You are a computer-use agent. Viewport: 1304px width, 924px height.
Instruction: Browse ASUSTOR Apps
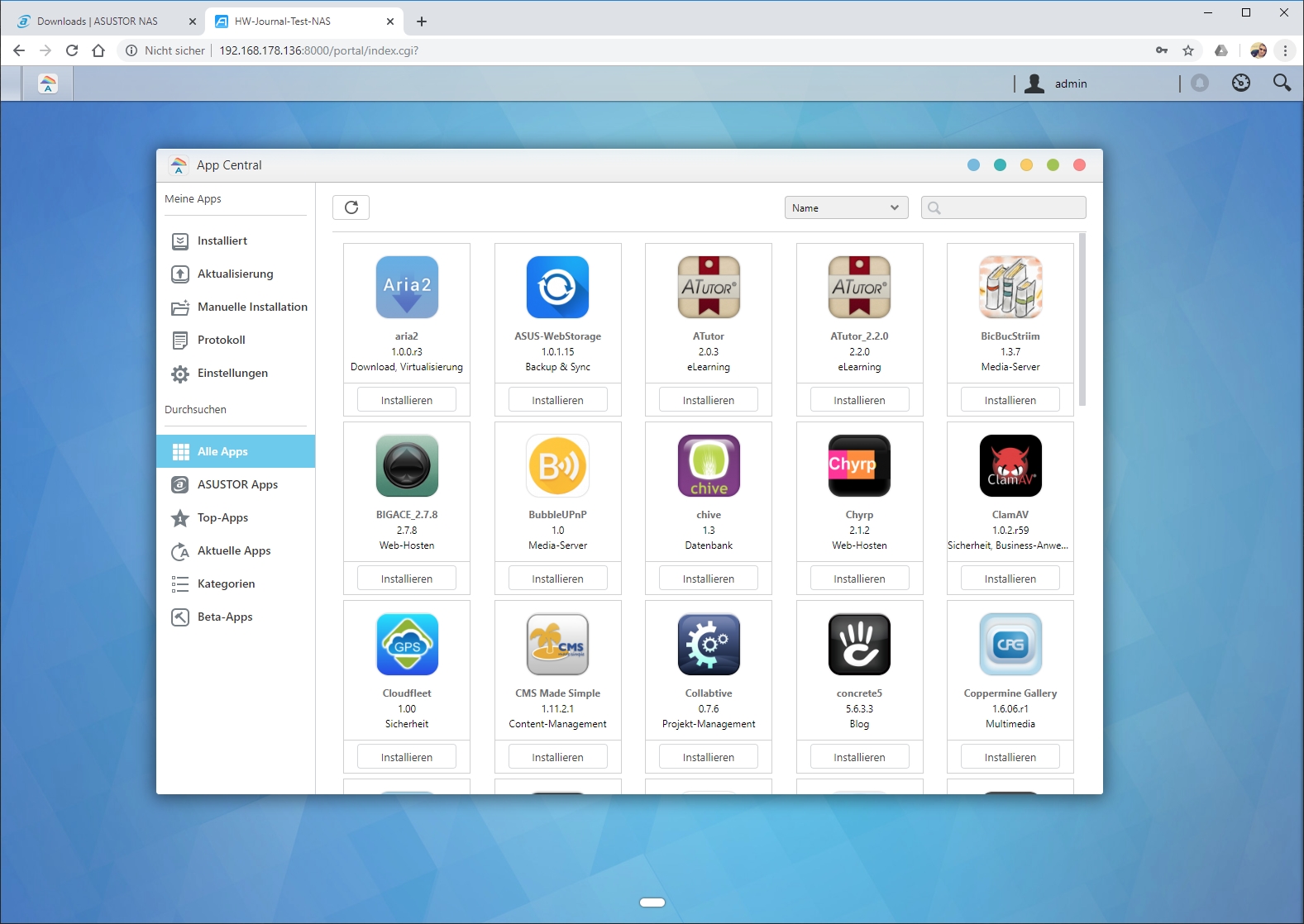click(236, 484)
